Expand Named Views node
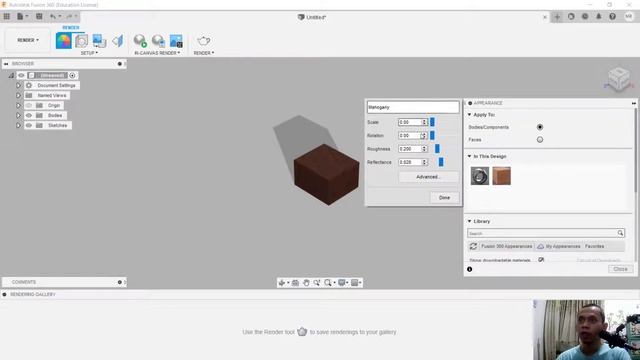Viewport: 640px width, 360px height. tap(18, 96)
